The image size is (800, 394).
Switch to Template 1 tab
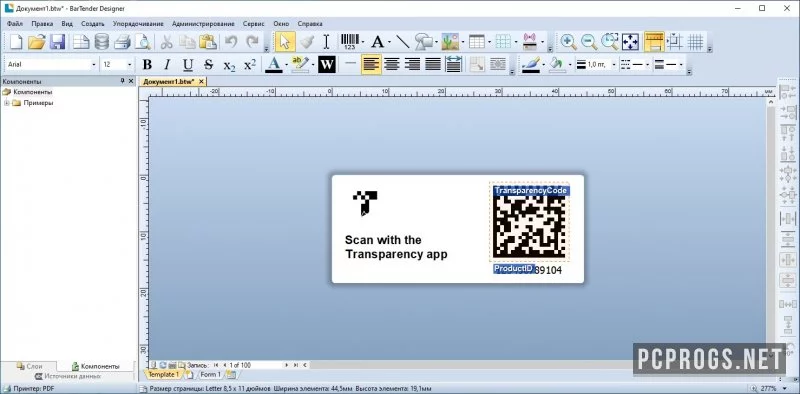click(x=163, y=375)
